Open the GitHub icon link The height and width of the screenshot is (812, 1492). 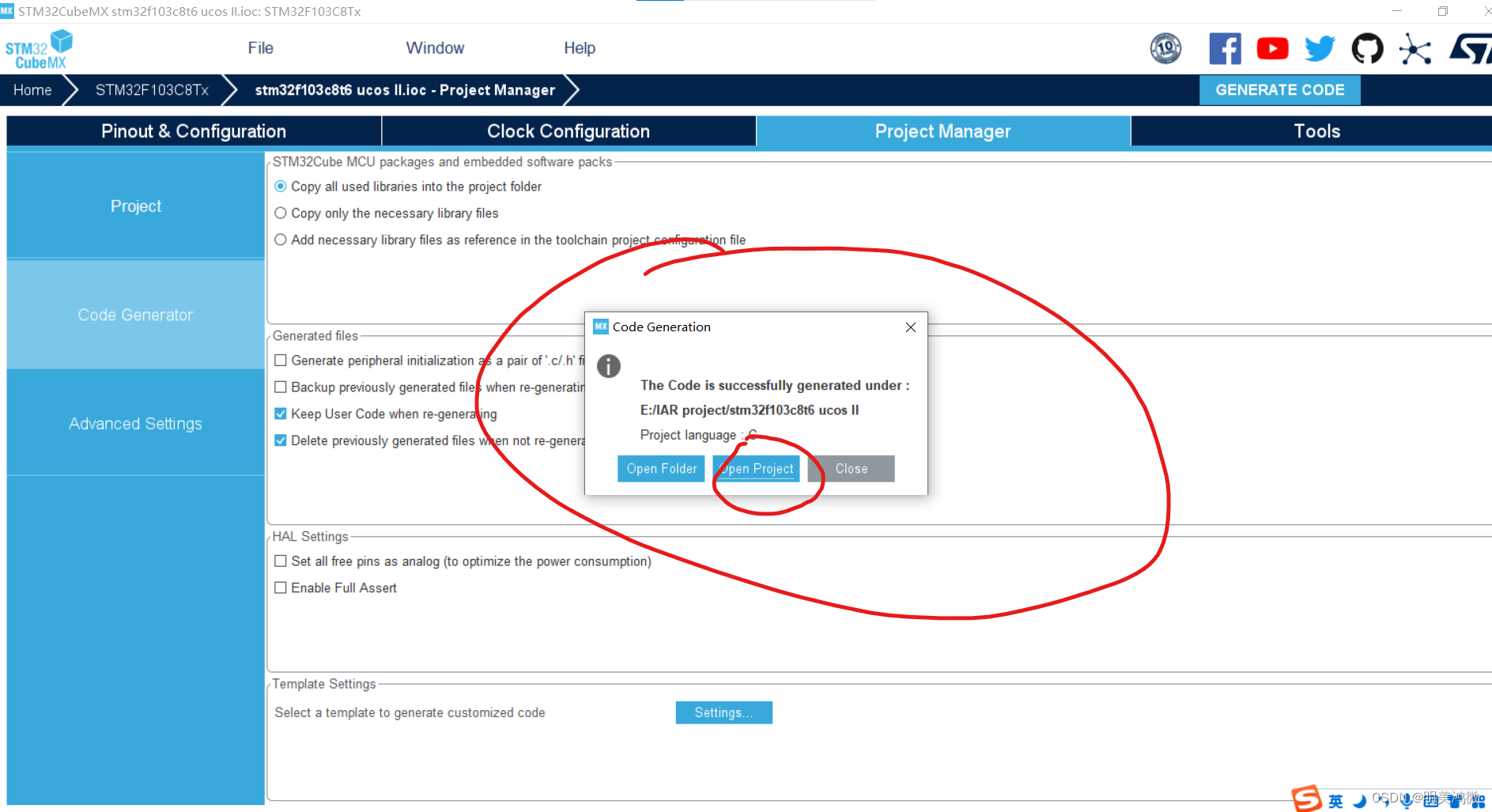pyautogui.click(x=1367, y=49)
